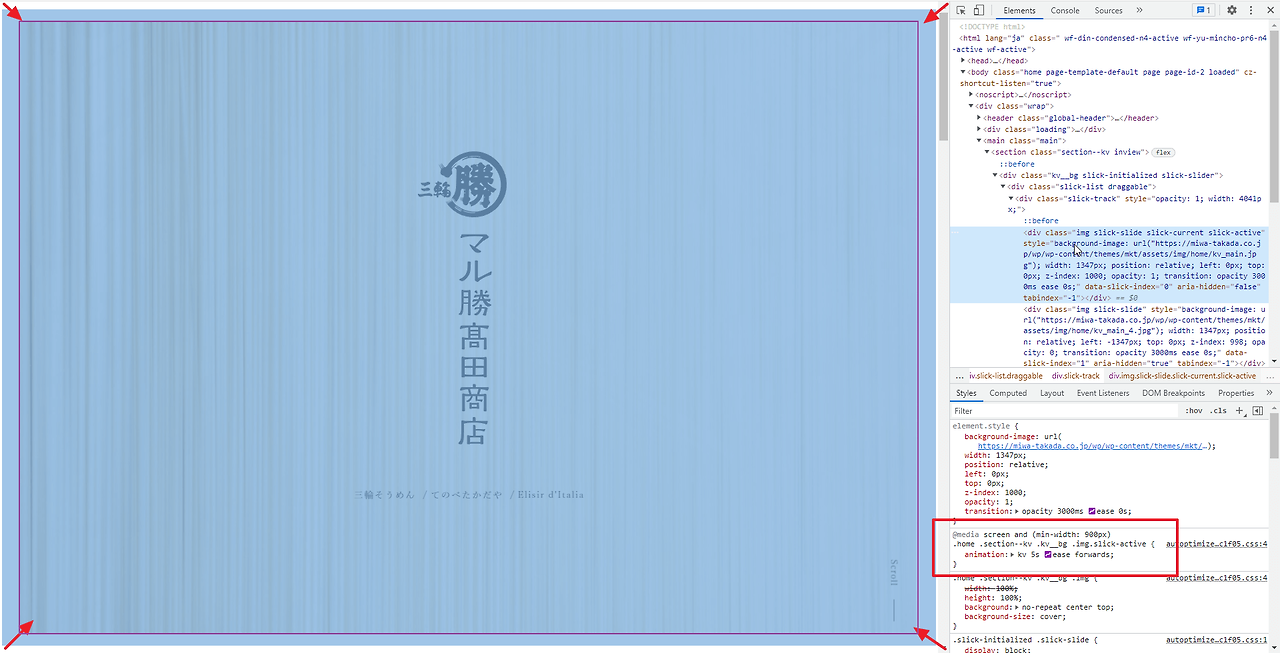Expand the animation shorthand triangle
Image resolution: width=1280 pixels, height=653 pixels.
tap(1013, 554)
